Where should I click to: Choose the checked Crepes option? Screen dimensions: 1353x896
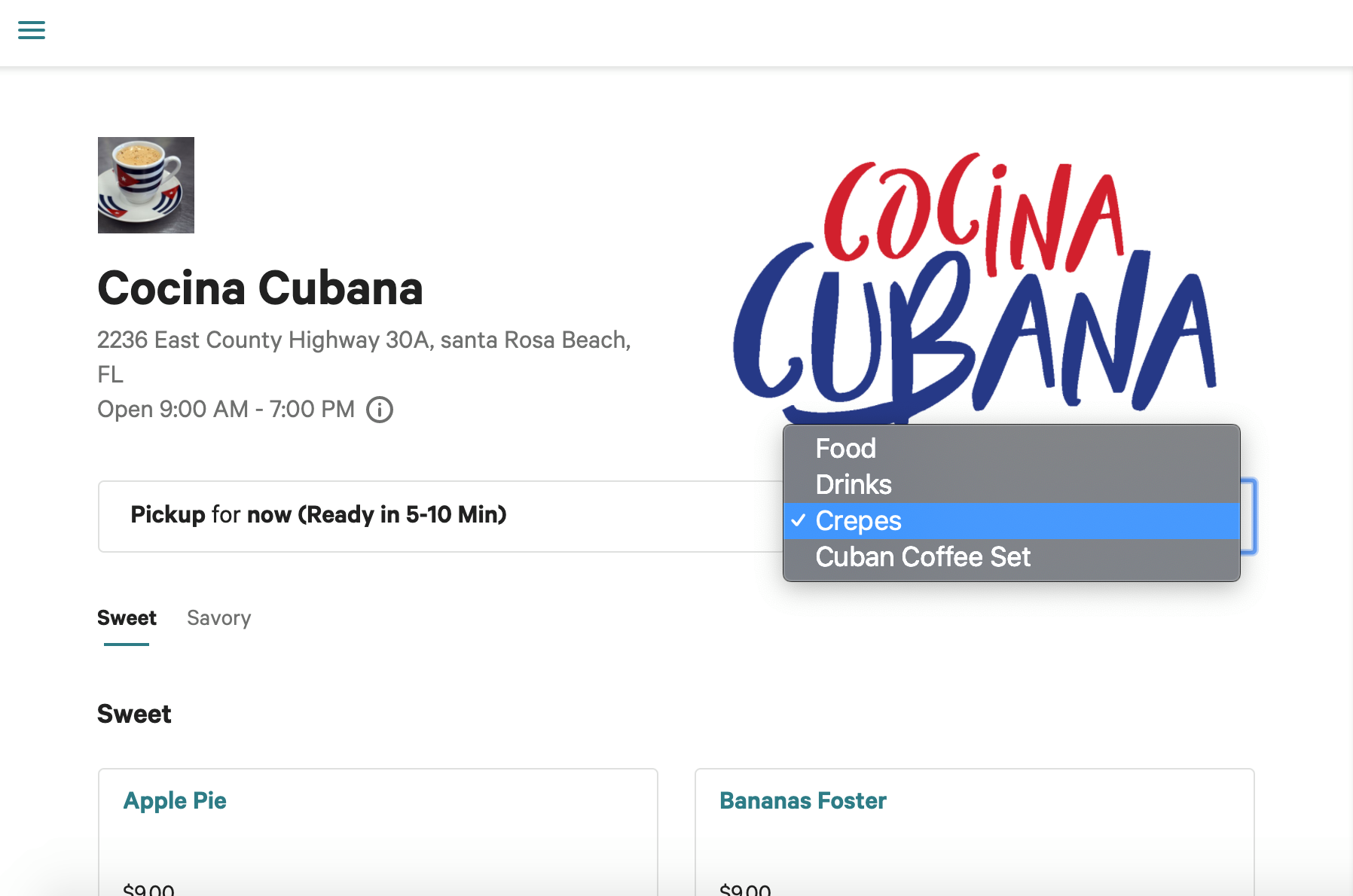1012,521
